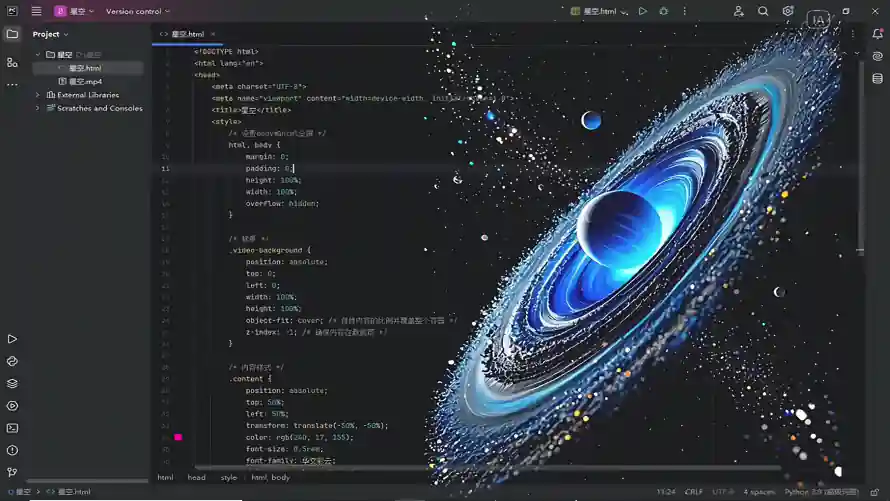Open the 星空 project switcher dropdown
The width and height of the screenshot is (890, 501).
(x=74, y=11)
